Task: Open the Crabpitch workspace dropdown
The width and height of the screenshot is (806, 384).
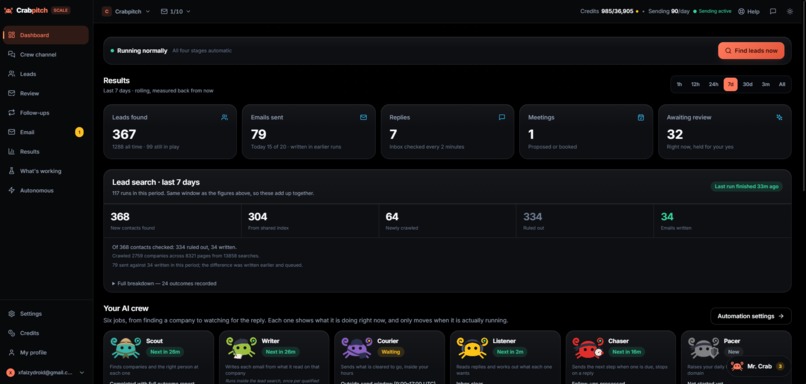Action: click(x=126, y=11)
